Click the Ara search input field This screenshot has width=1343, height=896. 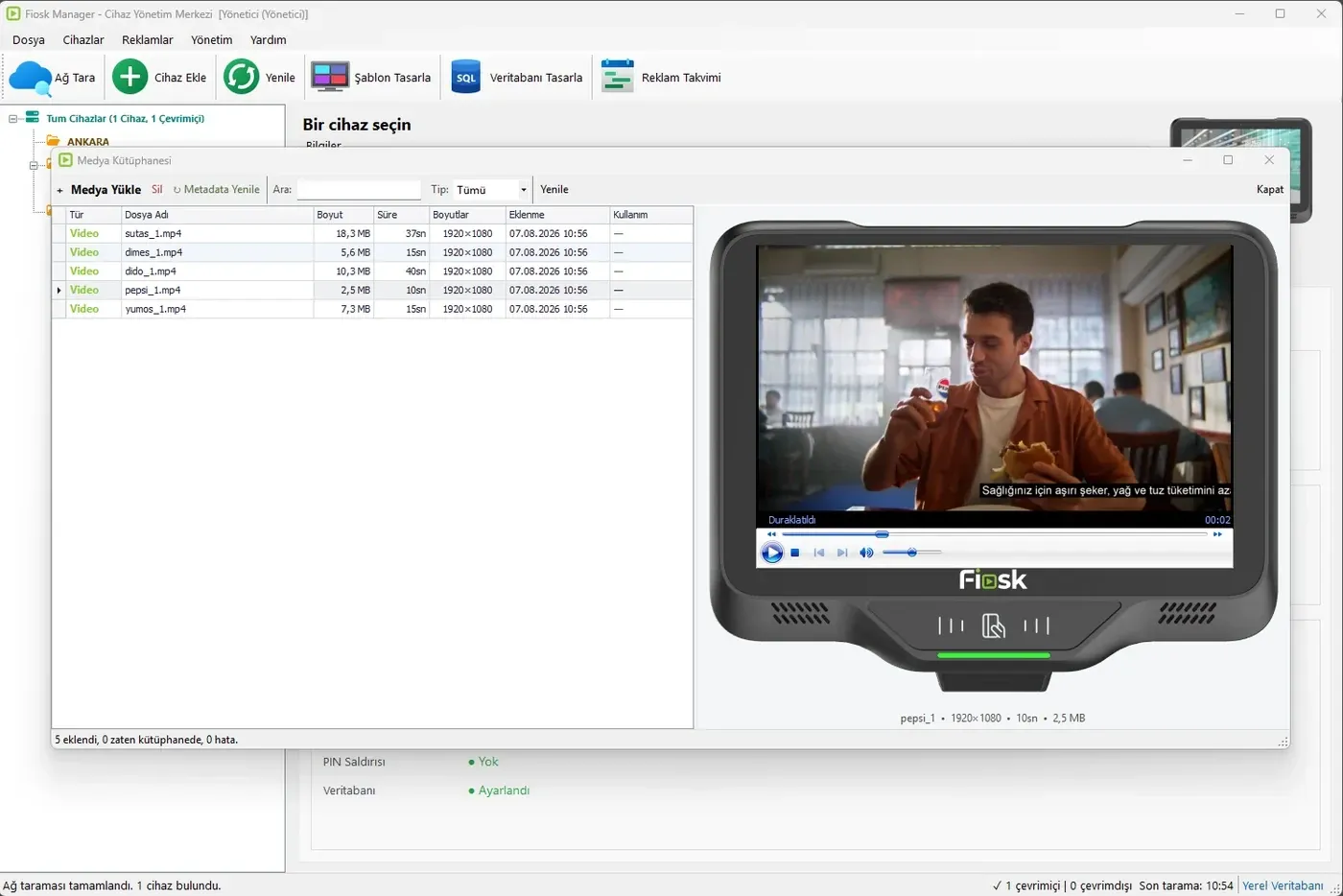tap(359, 190)
